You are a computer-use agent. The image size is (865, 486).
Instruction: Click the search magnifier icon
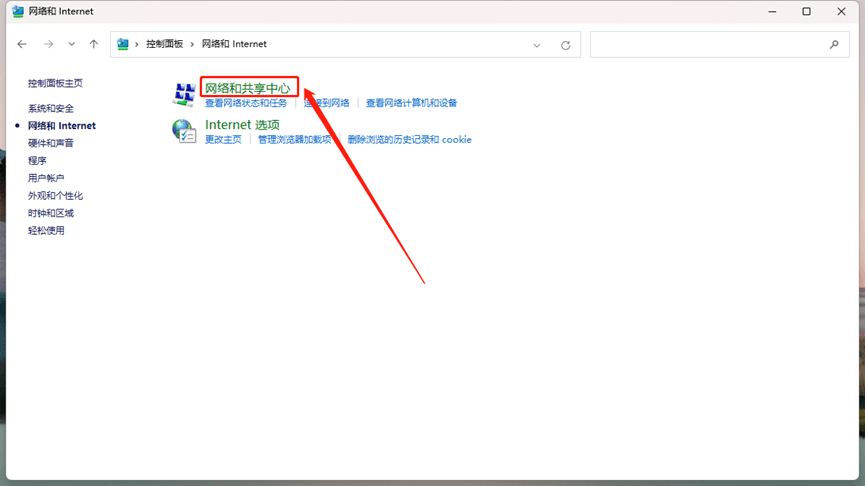coord(834,45)
